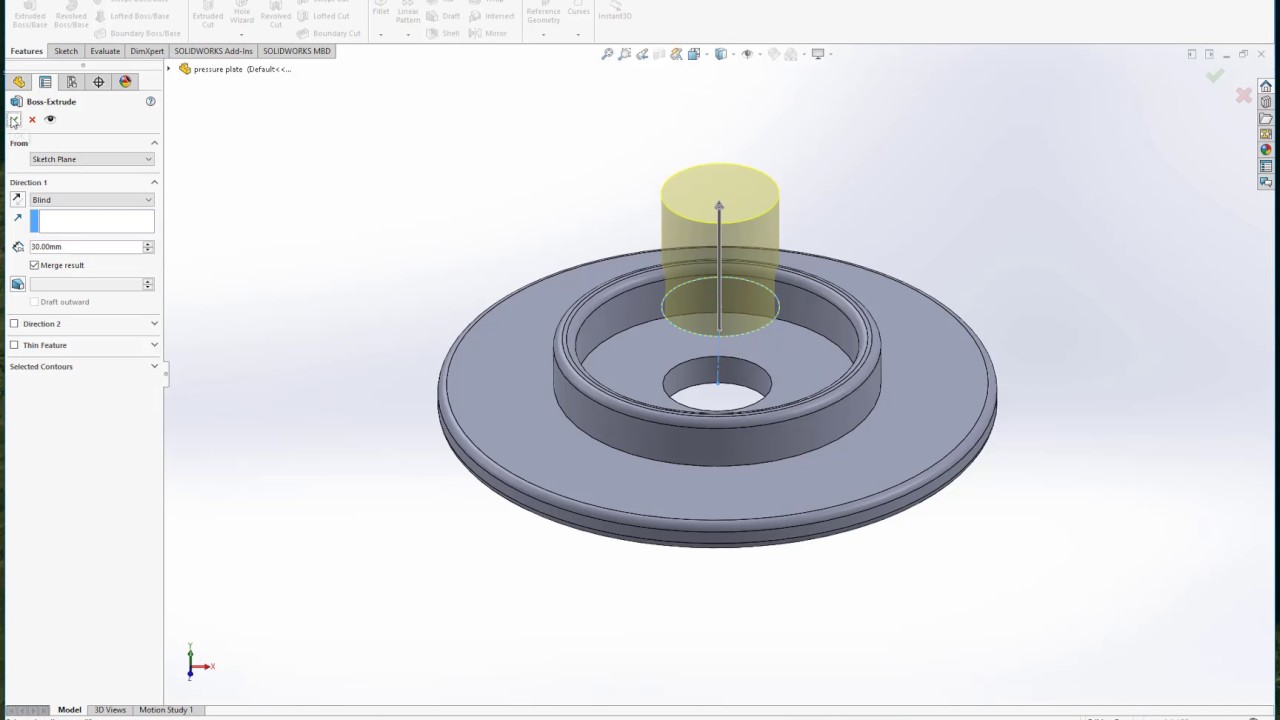Open the Model tab at the bottom

pyautogui.click(x=69, y=710)
